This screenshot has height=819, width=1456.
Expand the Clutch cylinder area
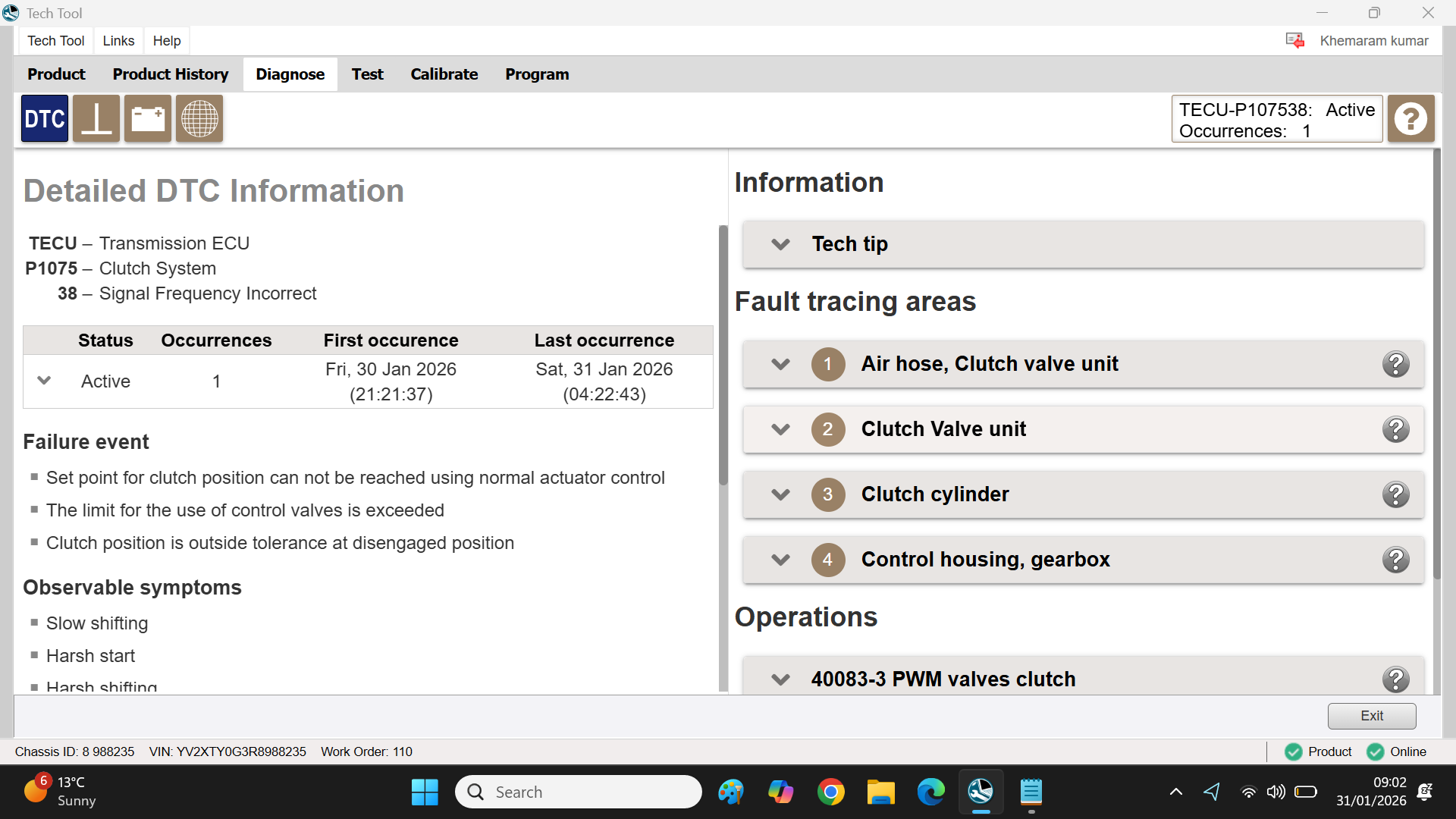780,494
